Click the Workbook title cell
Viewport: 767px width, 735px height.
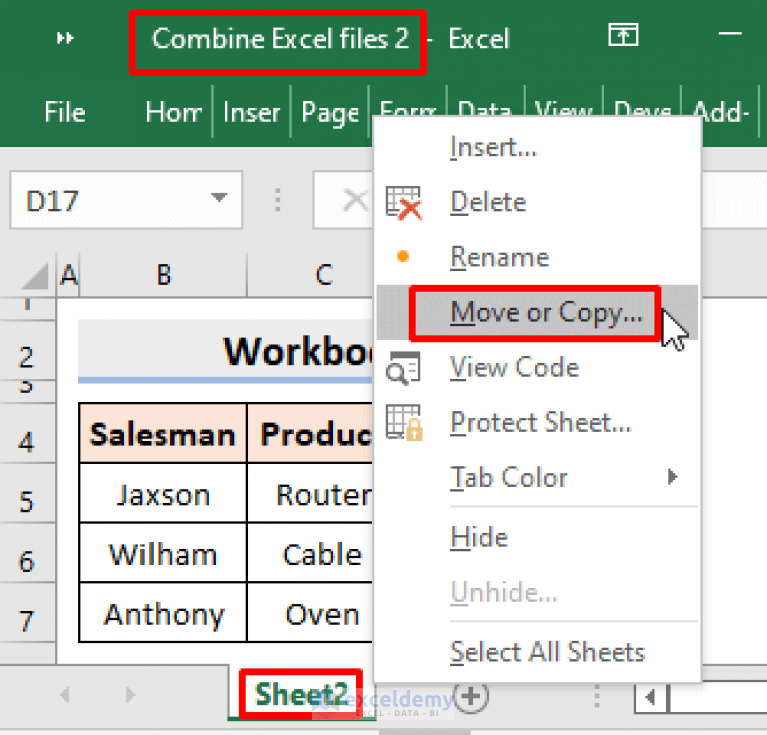coord(226,350)
